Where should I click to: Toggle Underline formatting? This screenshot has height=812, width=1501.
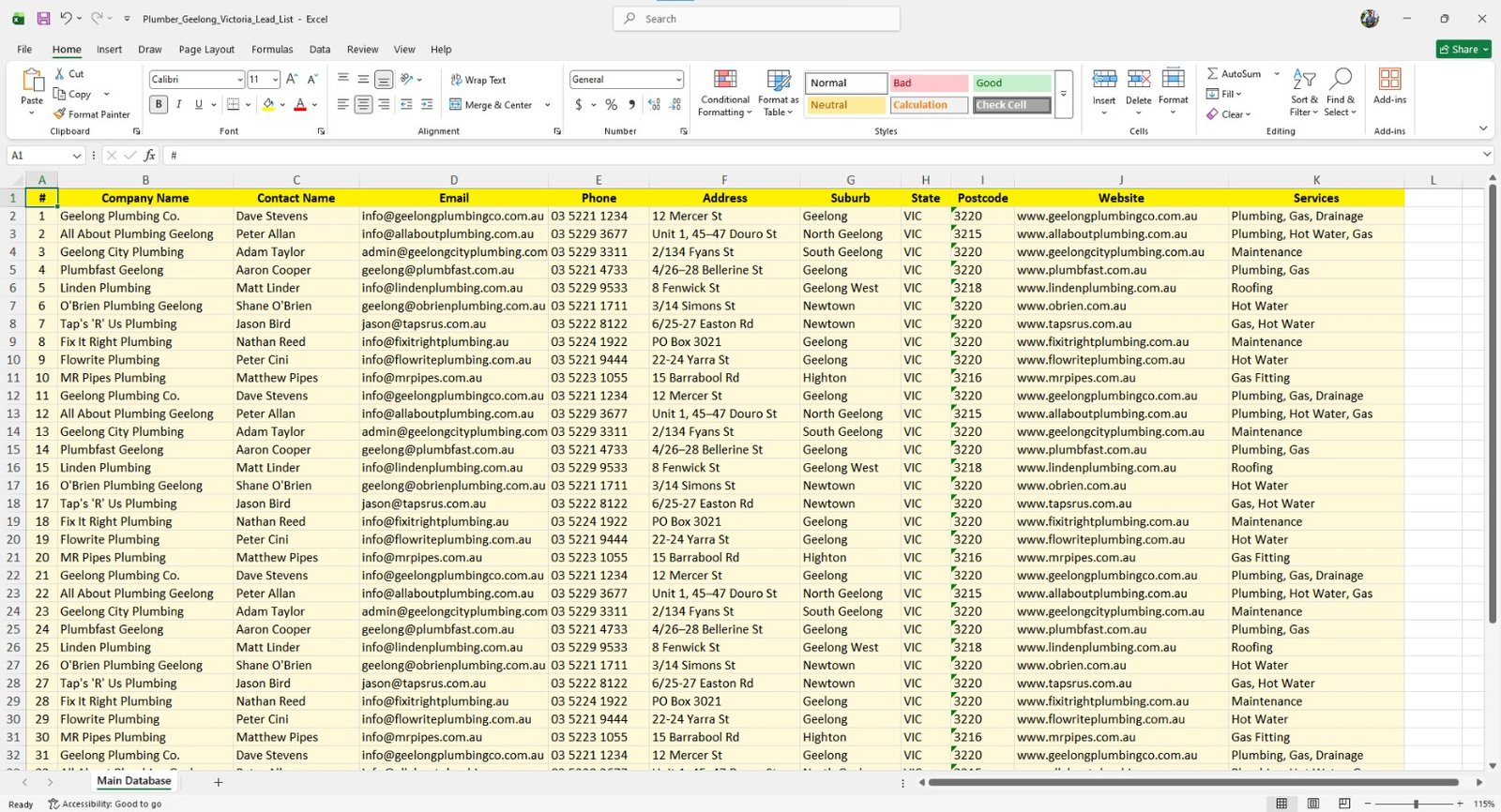[x=198, y=105]
